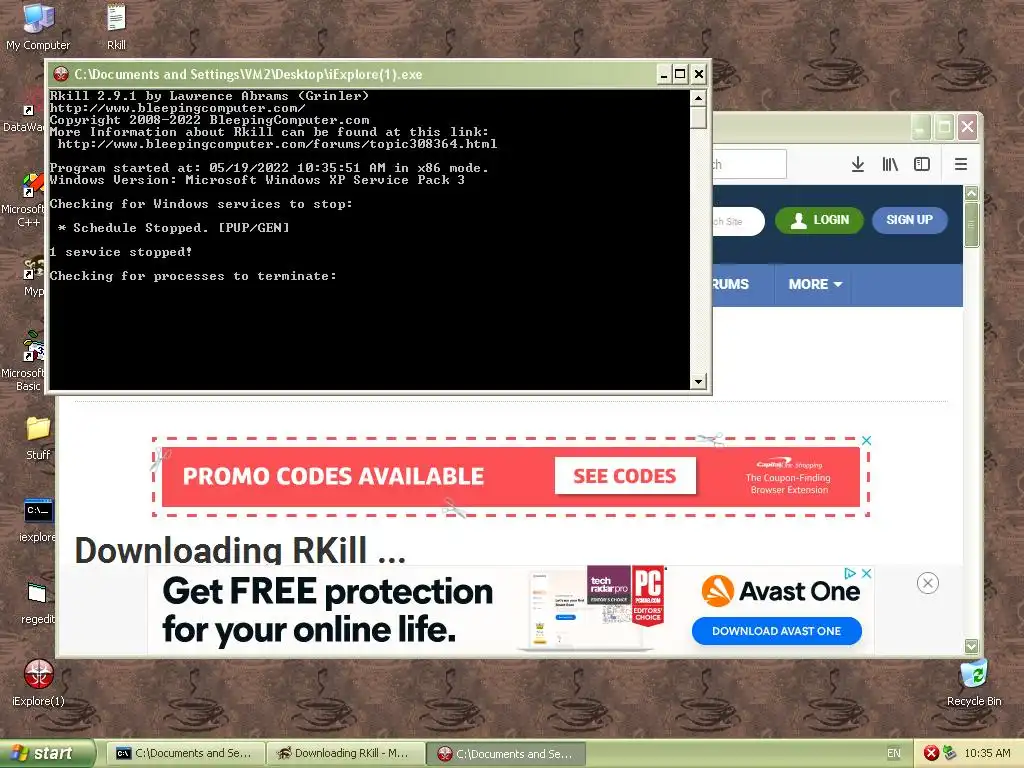The height and width of the screenshot is (768, 1024).
Task: Click the network tray icon by the clock
Action: click(950, 753)
